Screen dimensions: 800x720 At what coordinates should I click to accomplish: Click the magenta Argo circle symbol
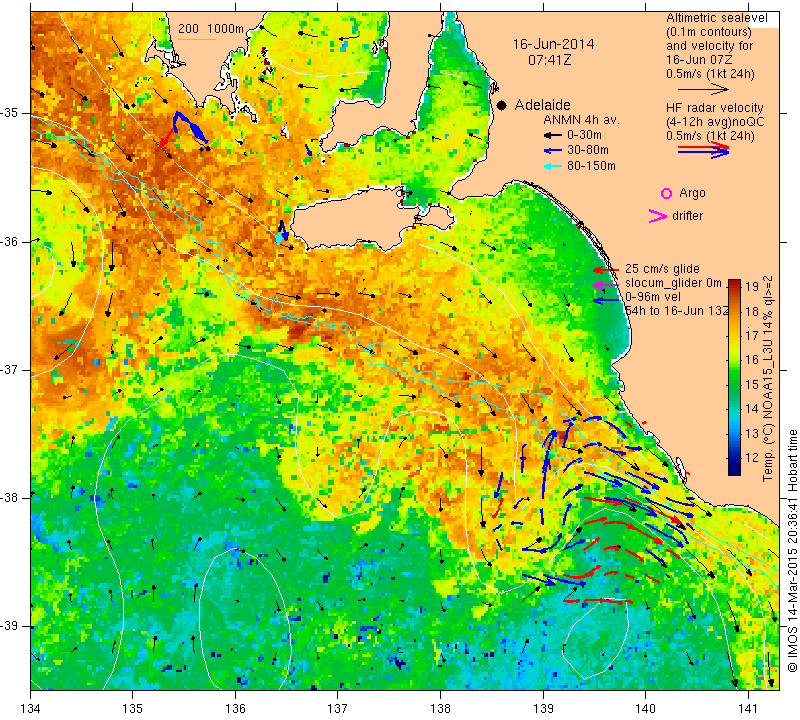tap(666, 193)
